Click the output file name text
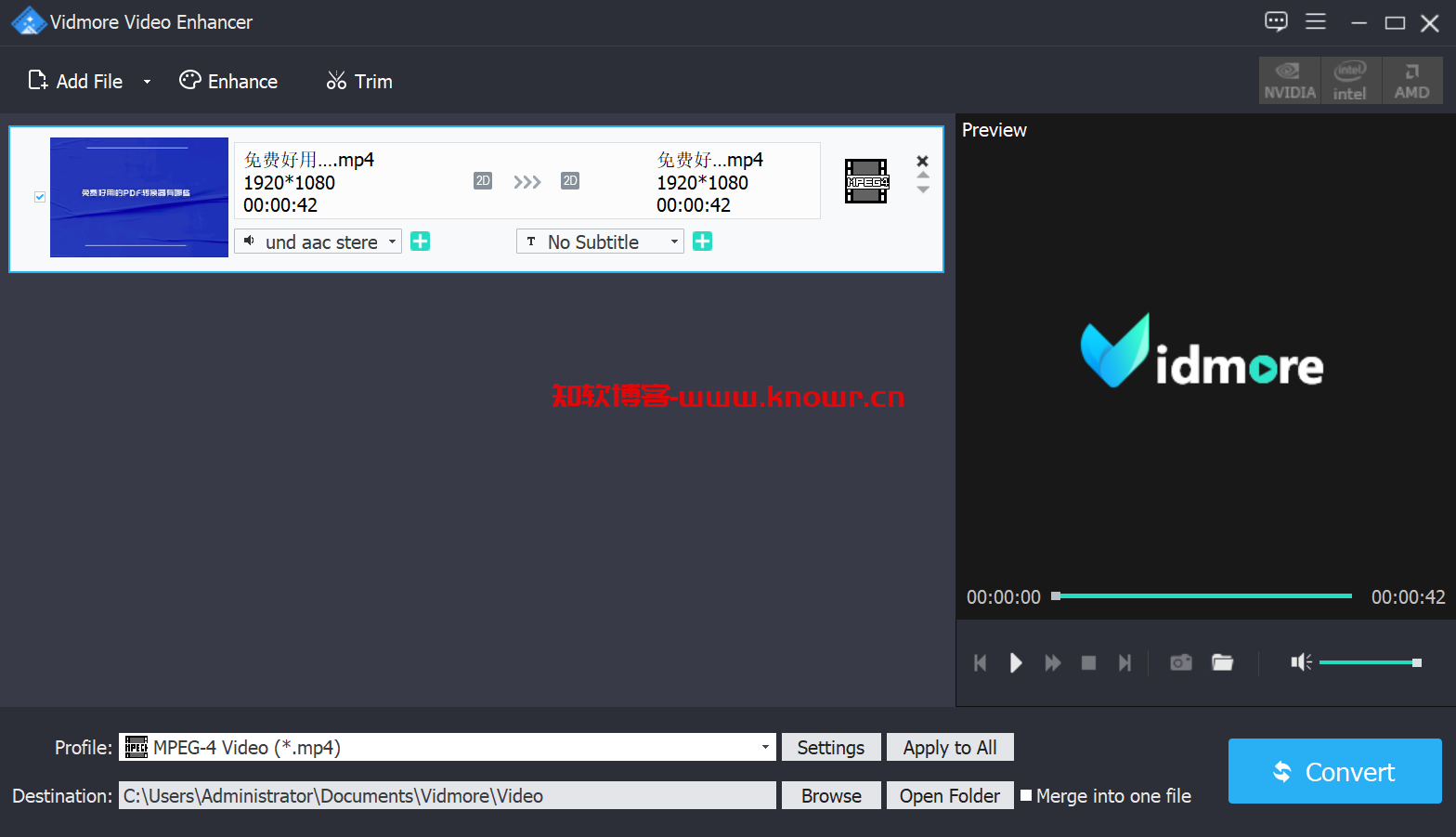The width and height of the screenshot is (1456, 837). pos(710,160)
